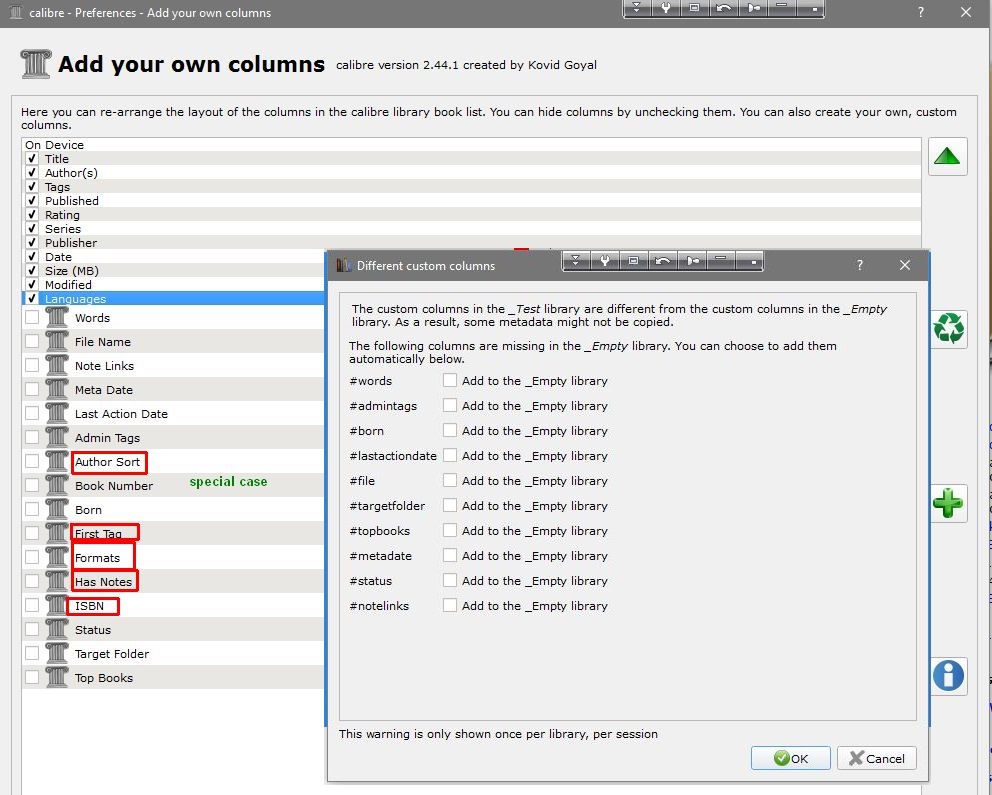Uncheck the Title column checkbox
This screenshot has width=992, height=795.
[x=32, y=158]
